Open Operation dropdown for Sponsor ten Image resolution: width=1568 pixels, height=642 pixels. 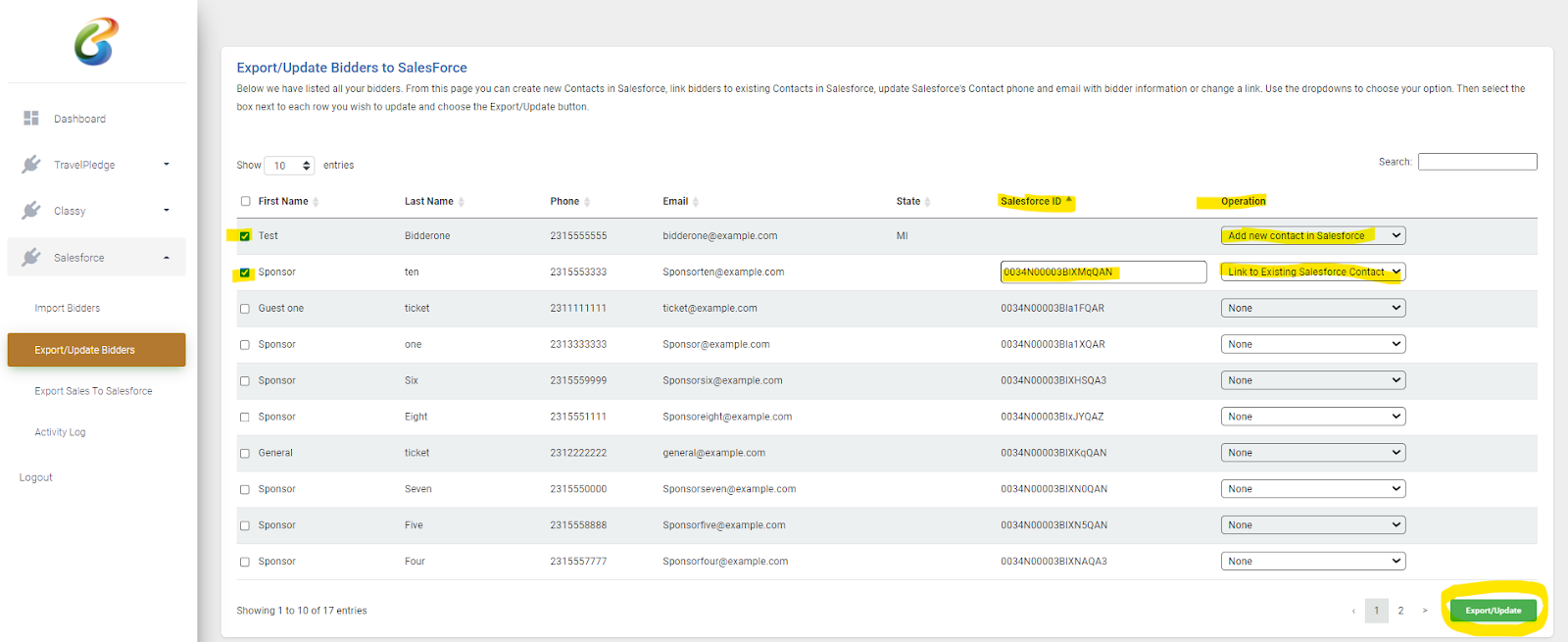pyautogui.click(x=1313, y=272)
